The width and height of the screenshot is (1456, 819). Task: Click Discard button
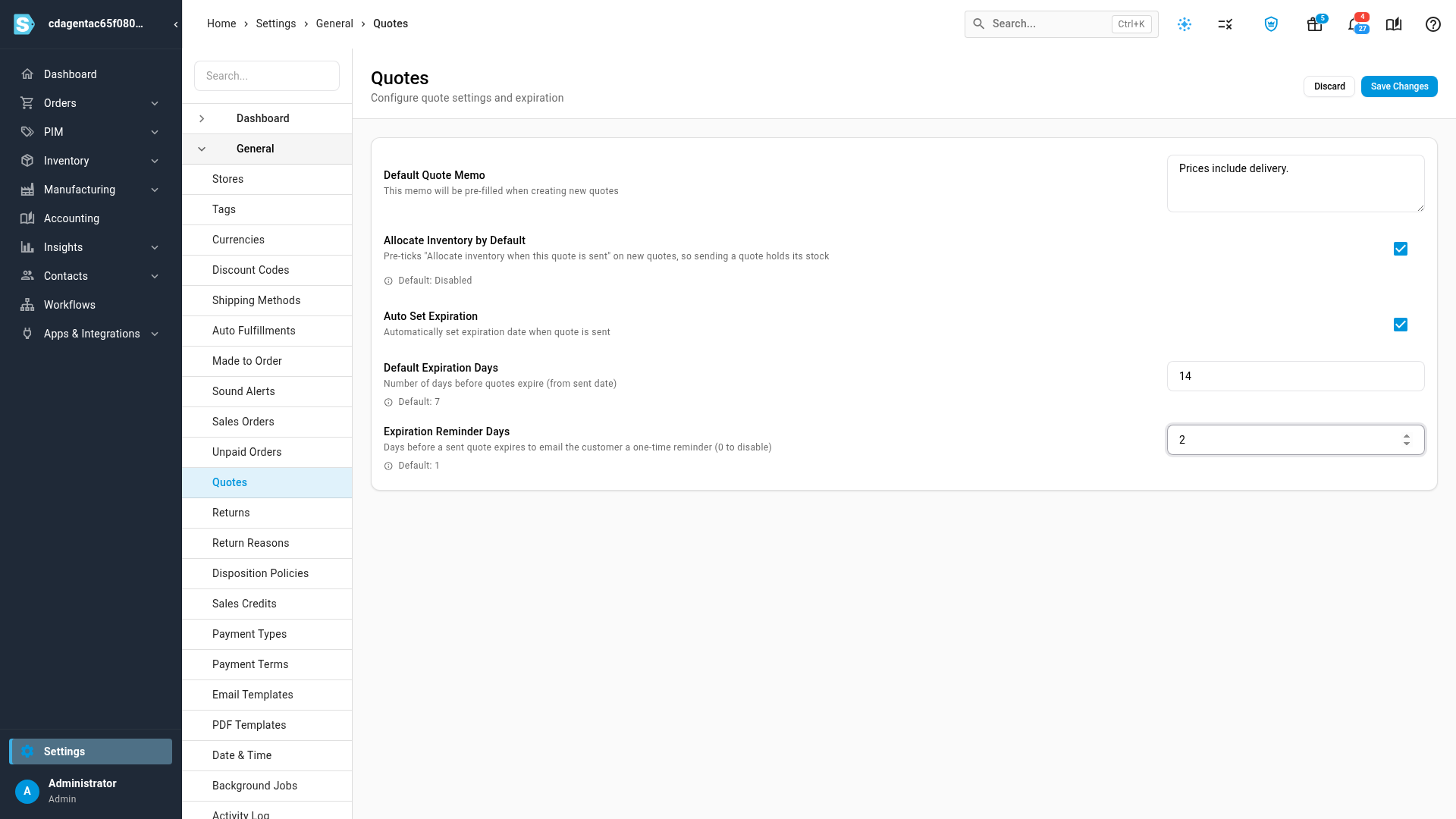pos(1329,86)
